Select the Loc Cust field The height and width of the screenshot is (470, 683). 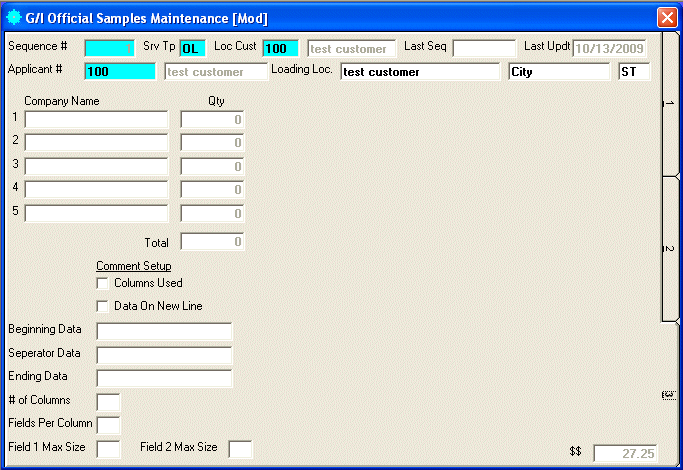(280, 48)
